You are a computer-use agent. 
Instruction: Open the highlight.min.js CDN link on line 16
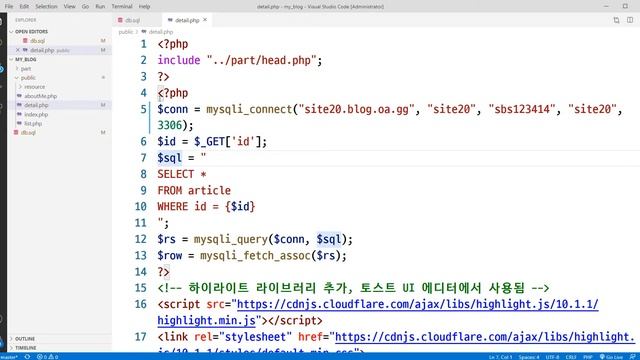point(417,304)
